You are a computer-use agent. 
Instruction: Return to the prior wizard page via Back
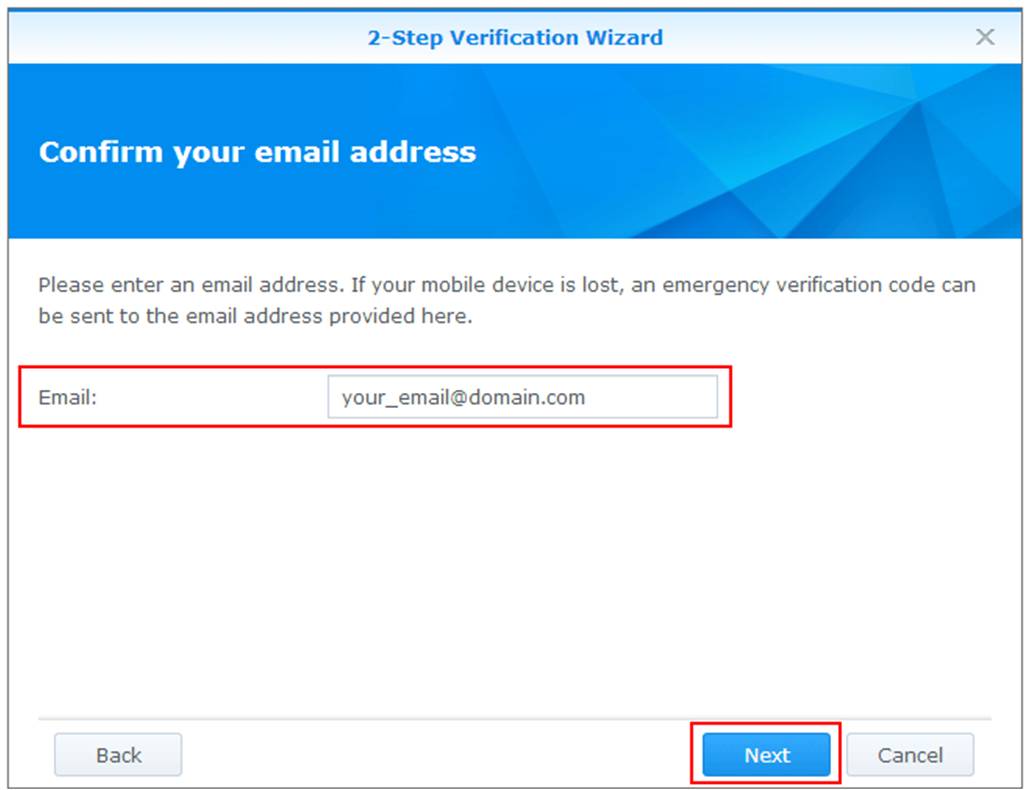point(118,755)
